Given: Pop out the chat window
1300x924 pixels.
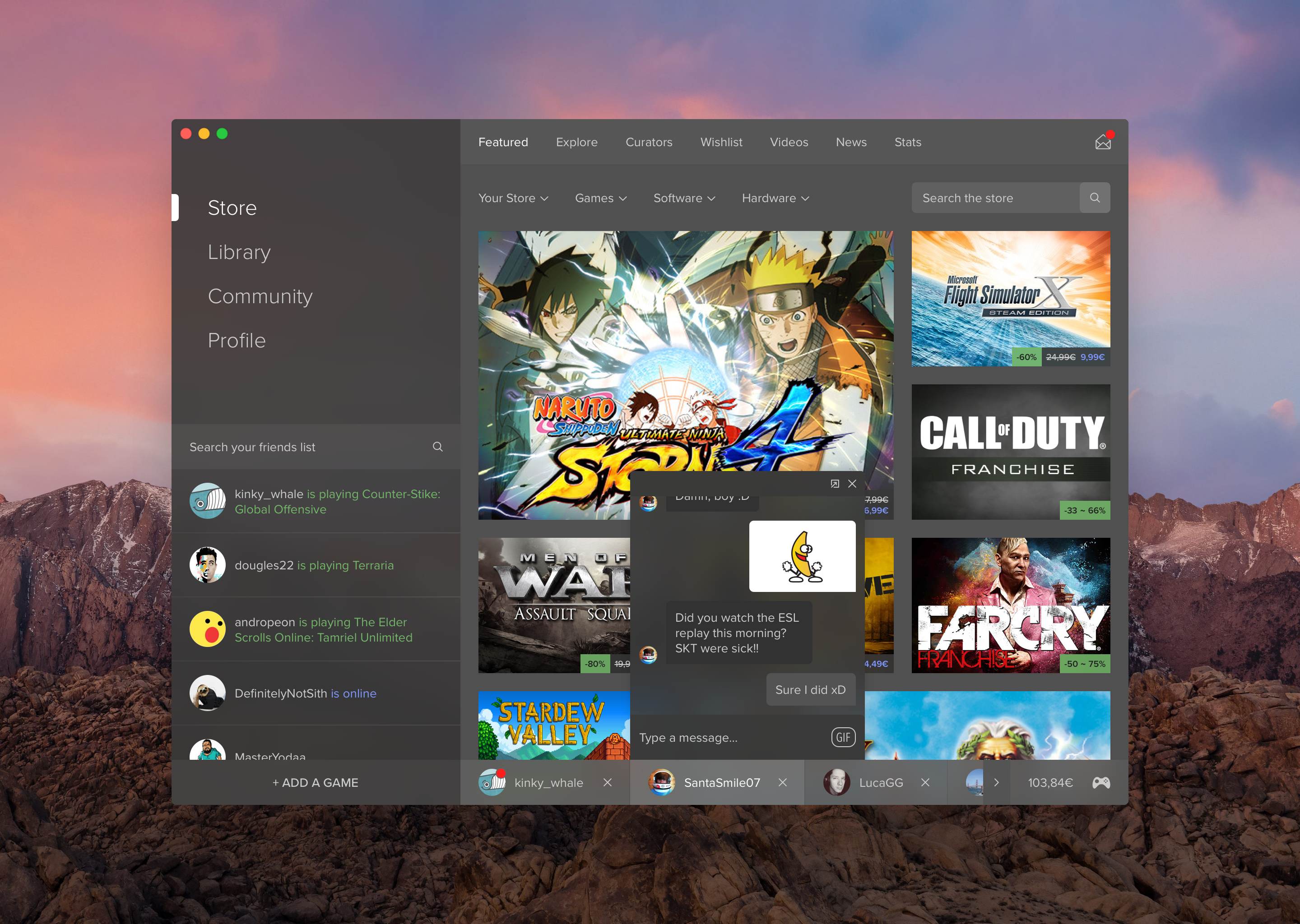Looking at the screenshot, I should click(835, 484).
